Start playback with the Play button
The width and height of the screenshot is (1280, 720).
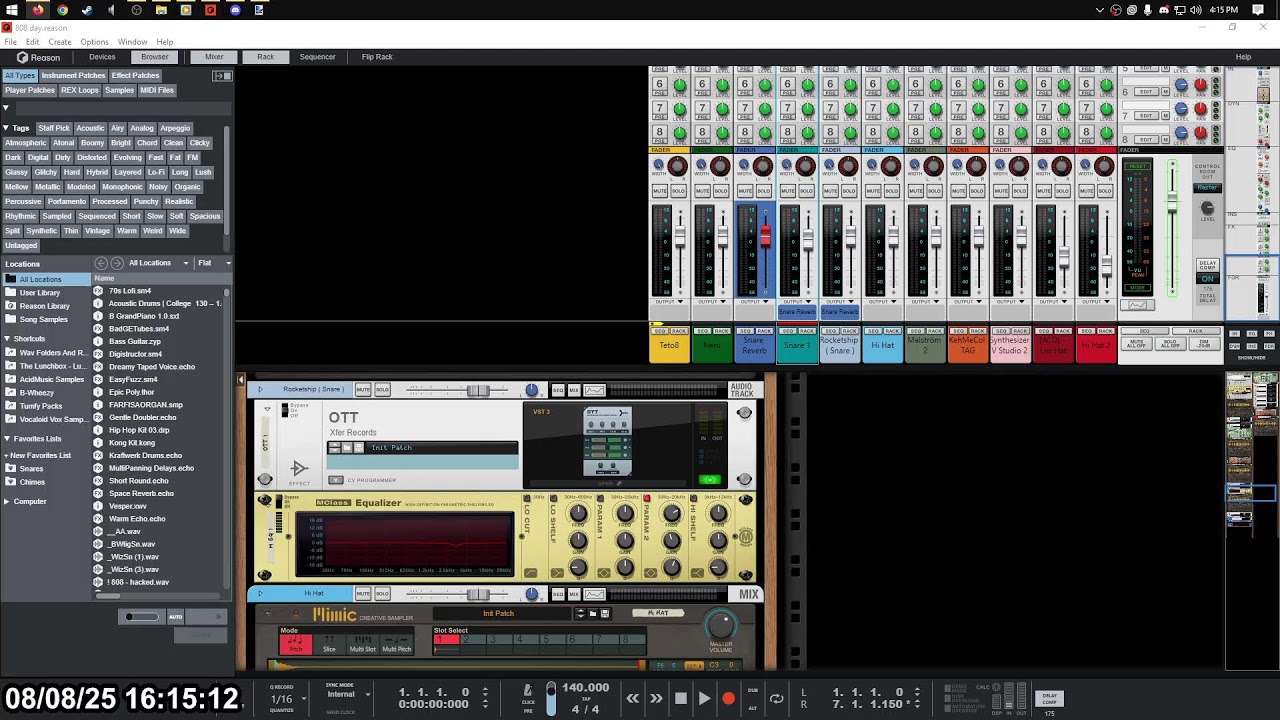click(x=704, y=699)
